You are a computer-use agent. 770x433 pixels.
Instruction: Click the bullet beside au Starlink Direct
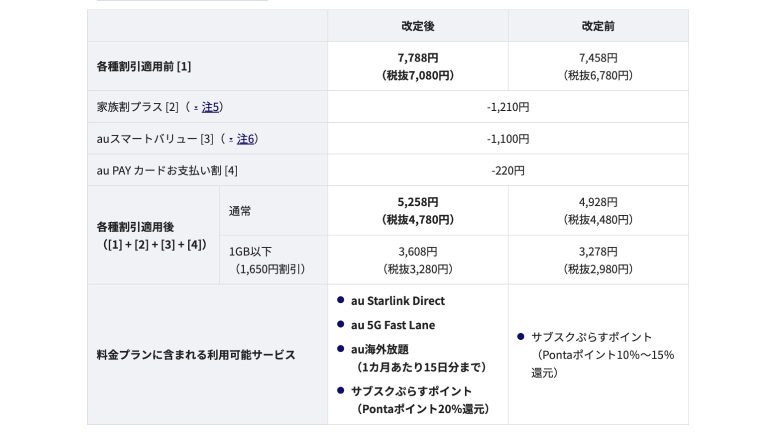[340, 300]
